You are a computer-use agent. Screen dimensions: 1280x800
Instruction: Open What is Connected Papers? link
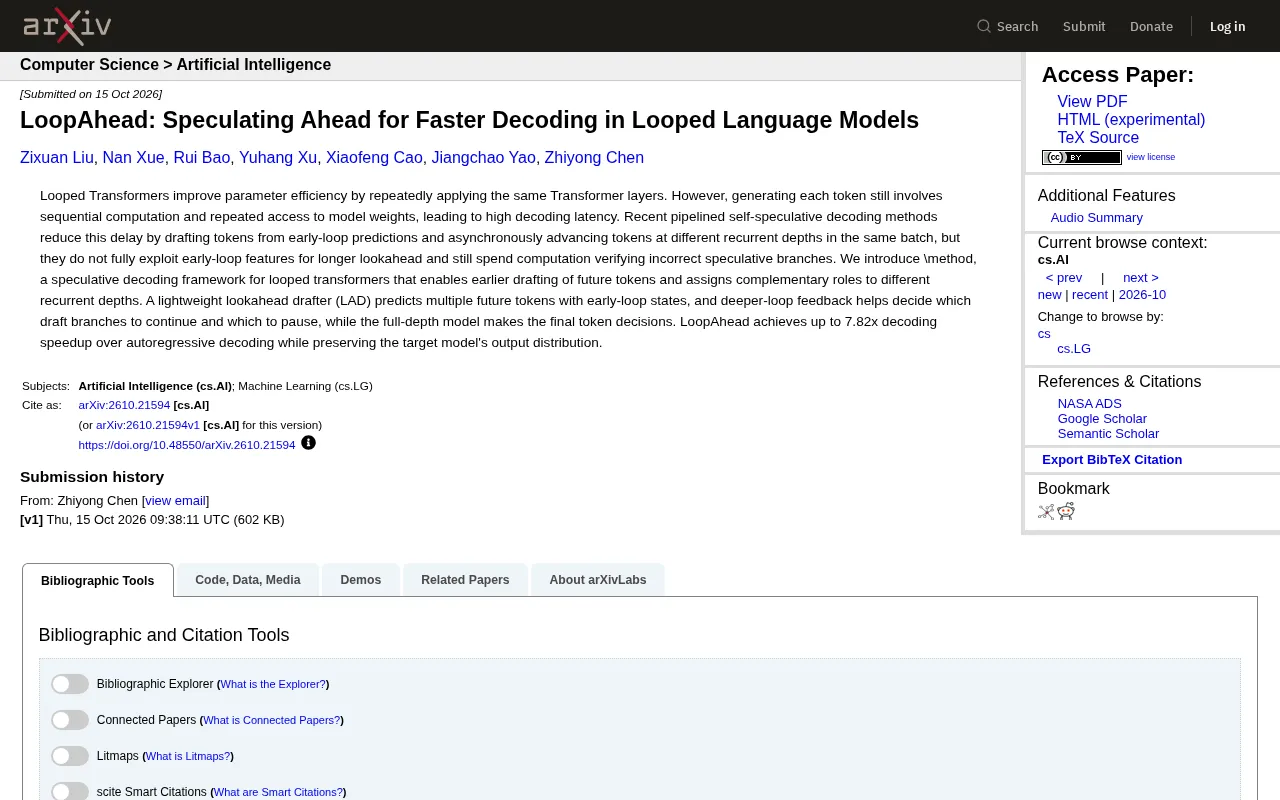(271, 720)
